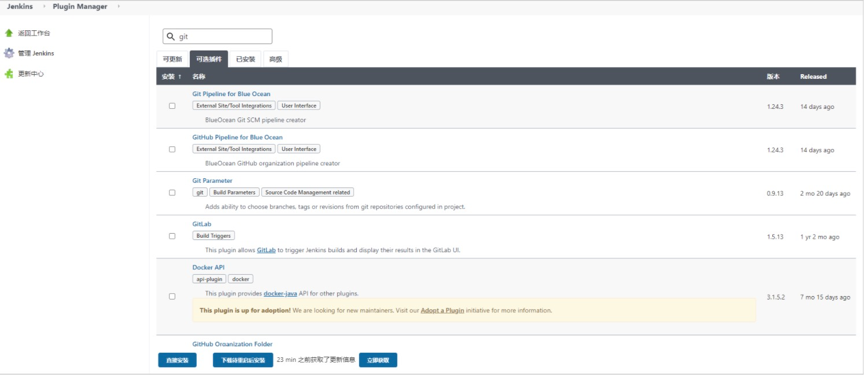
Task: Select the Docker API plugin checkbox
Action: tap(172, 296)
